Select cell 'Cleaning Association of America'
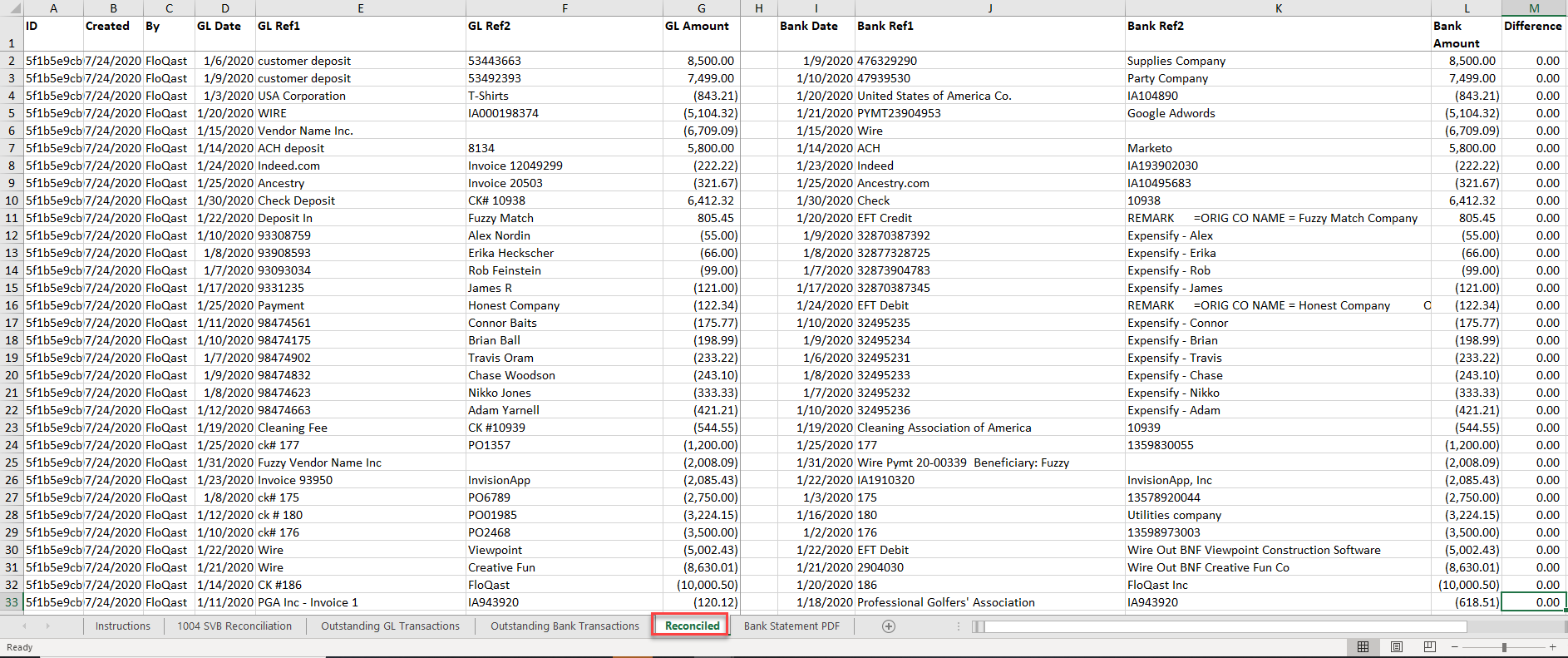The width and height of the screenshot is (1568, 658). (990, 428)
